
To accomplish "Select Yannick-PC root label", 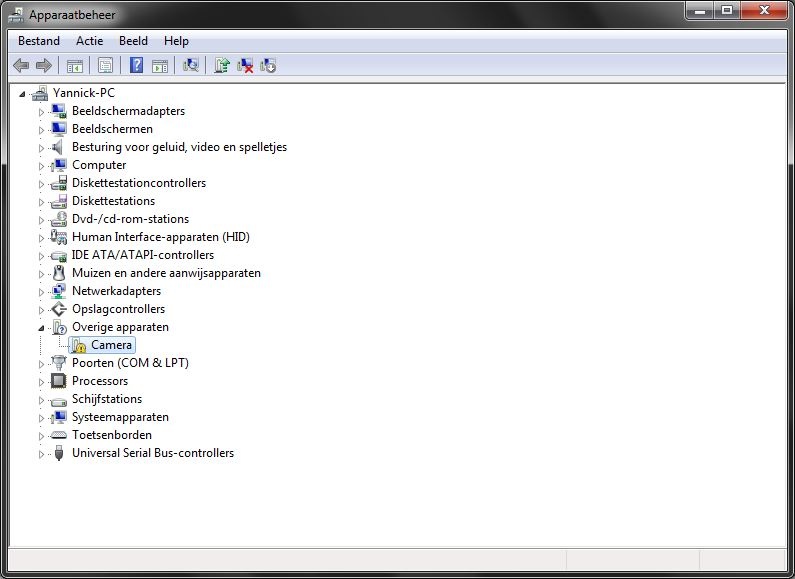I will click(x=84, y=93).
